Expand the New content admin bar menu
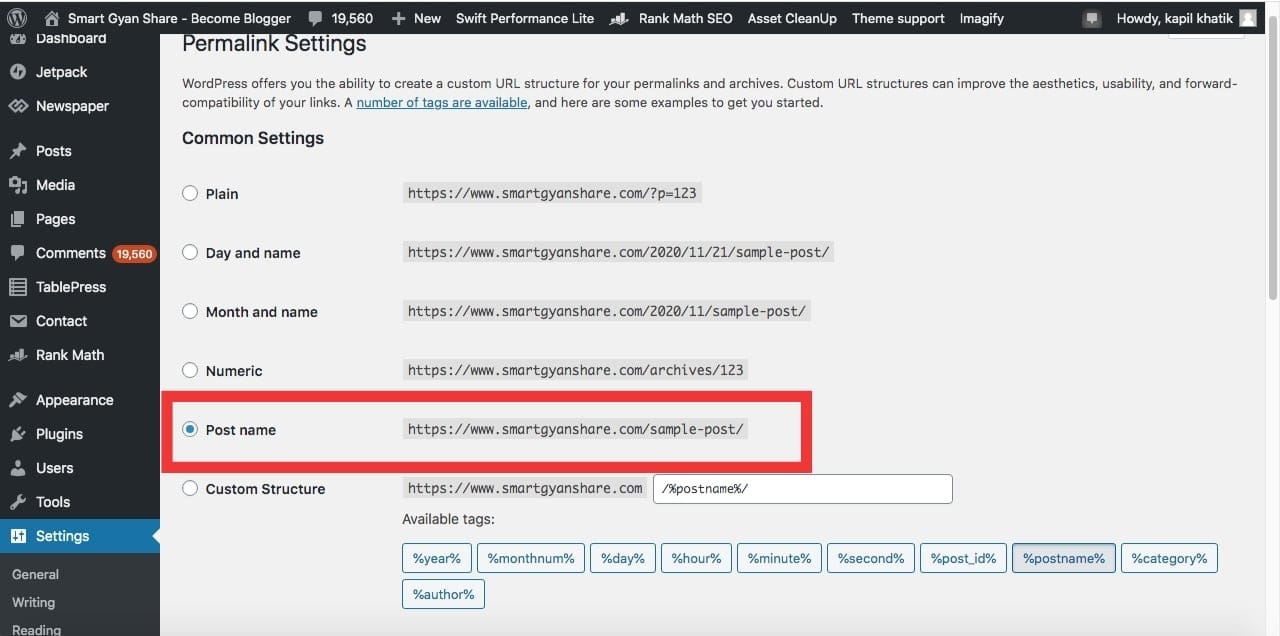The width and height of the screenshot is (1280, 636). click(x=416, y=18)
